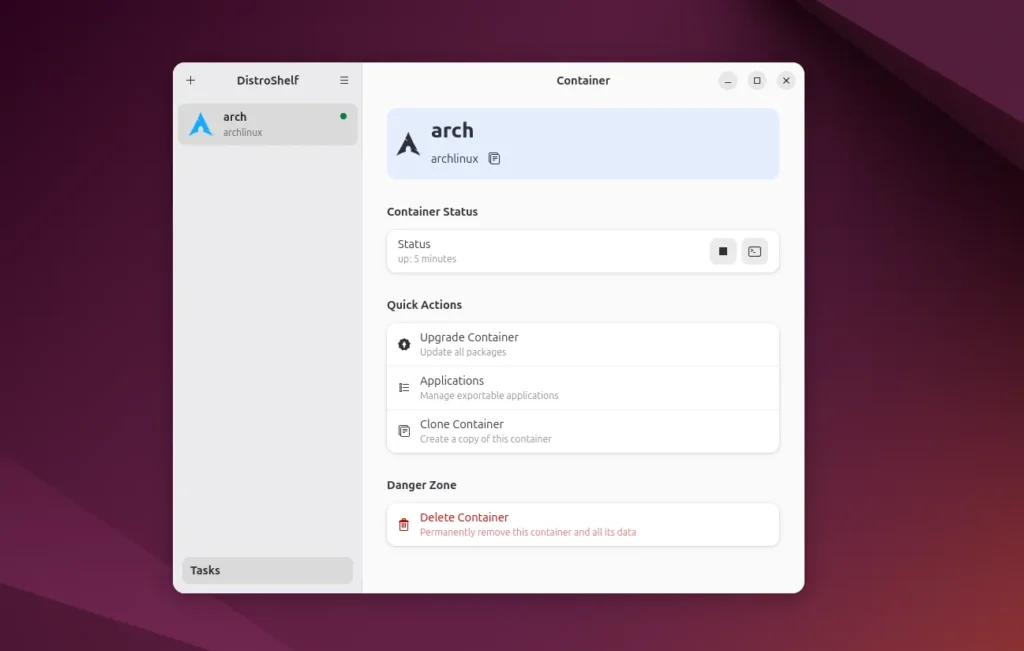
Task: Open the DistroShelf hamburger menu
Action: pos(344,80)
